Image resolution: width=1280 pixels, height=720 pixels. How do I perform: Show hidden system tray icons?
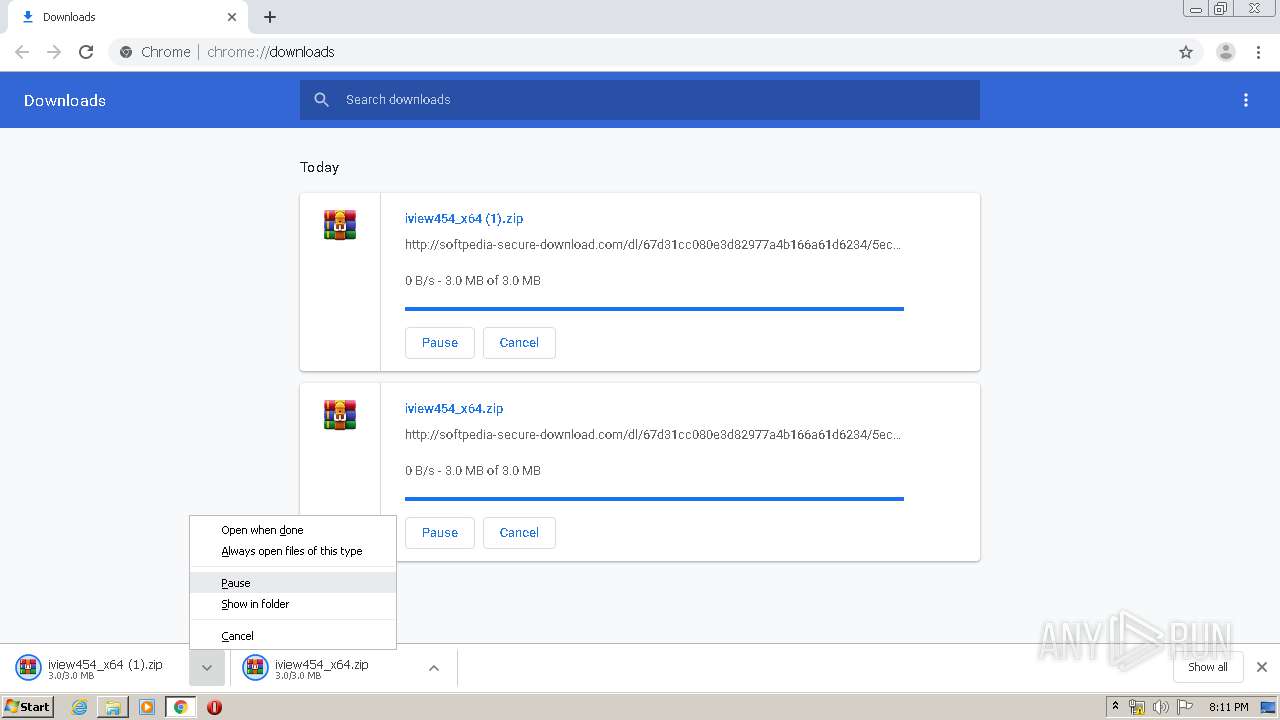[1116, 707]
